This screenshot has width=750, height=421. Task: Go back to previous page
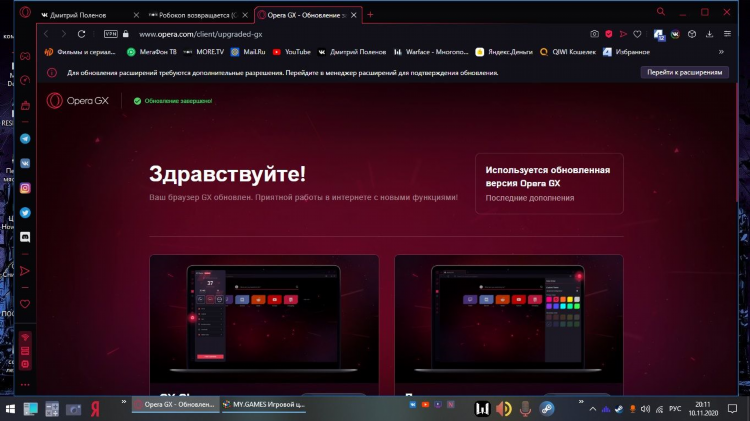coord(46,34)
